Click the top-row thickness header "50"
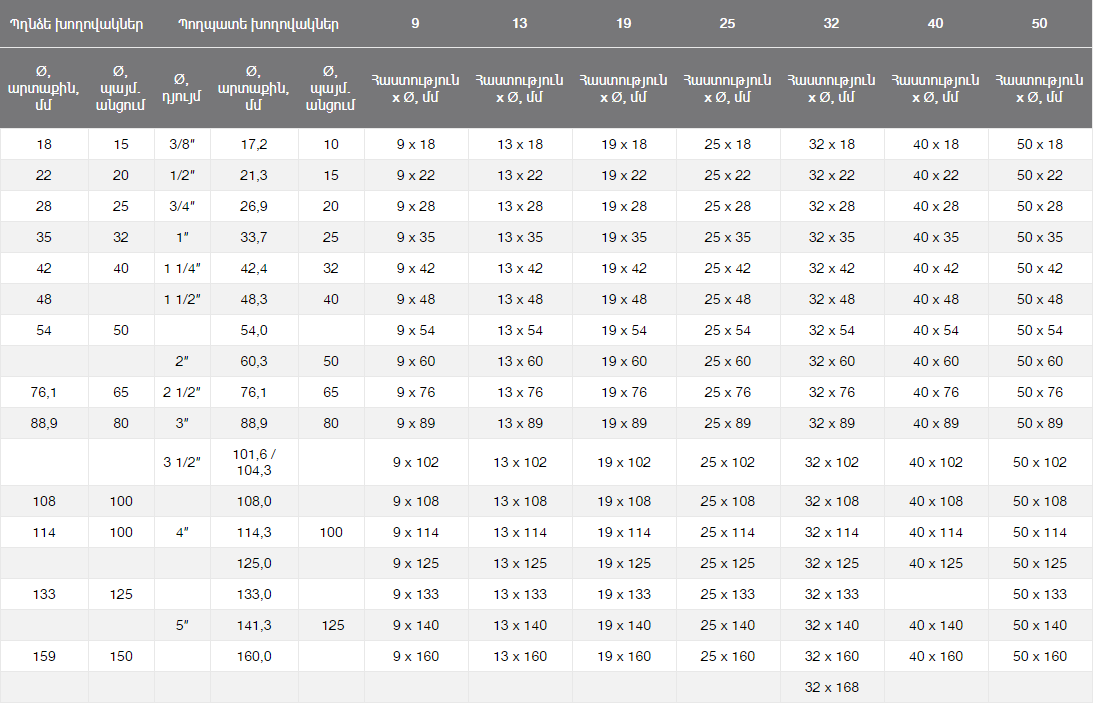This screenshot has height=705, width=1094. click(1040, 24)
